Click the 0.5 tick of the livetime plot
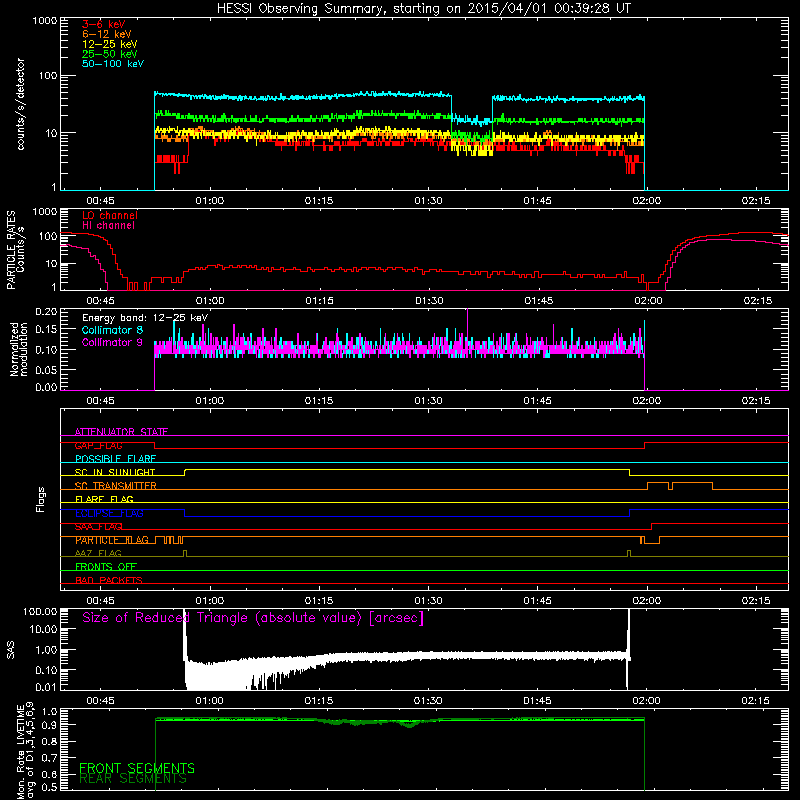 (49, 787)
